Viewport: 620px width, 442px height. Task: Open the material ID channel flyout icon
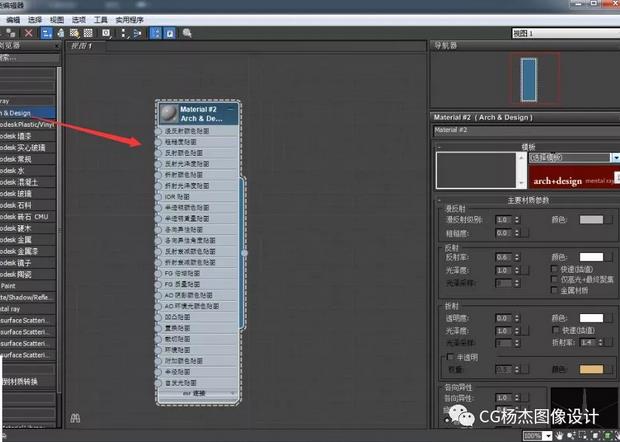(106, 33)
